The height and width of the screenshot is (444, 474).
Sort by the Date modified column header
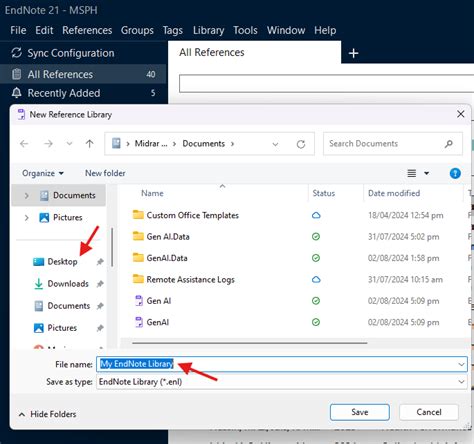pyautogui.click(x=394, y=193)
